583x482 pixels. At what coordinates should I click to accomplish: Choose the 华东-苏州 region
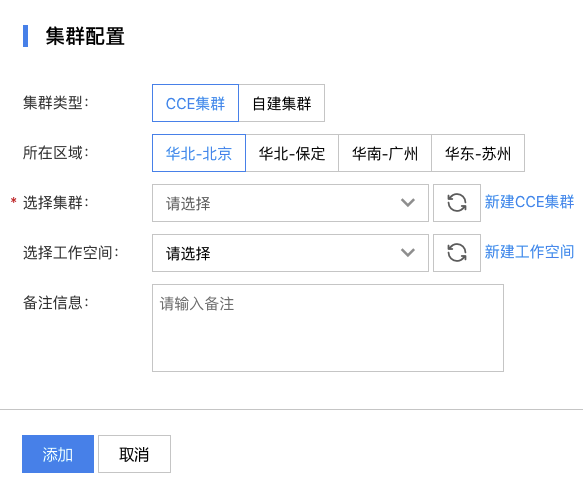[478, 153]
